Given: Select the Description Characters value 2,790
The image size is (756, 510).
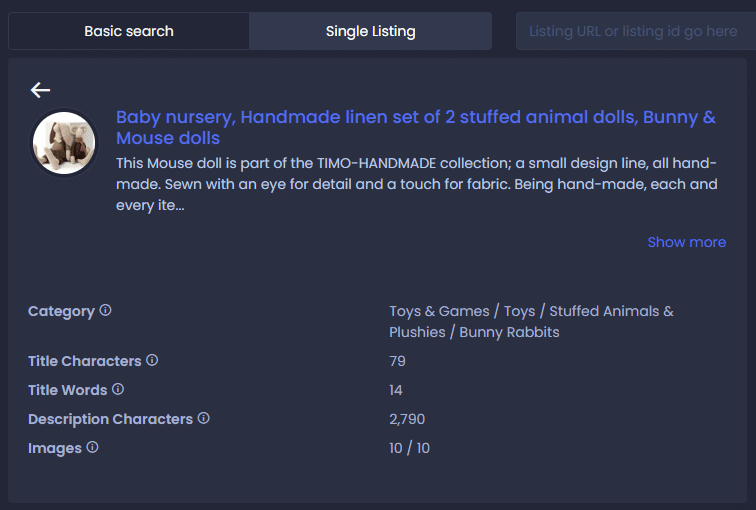Looking at the screenshot, I should tap(407, 419).
